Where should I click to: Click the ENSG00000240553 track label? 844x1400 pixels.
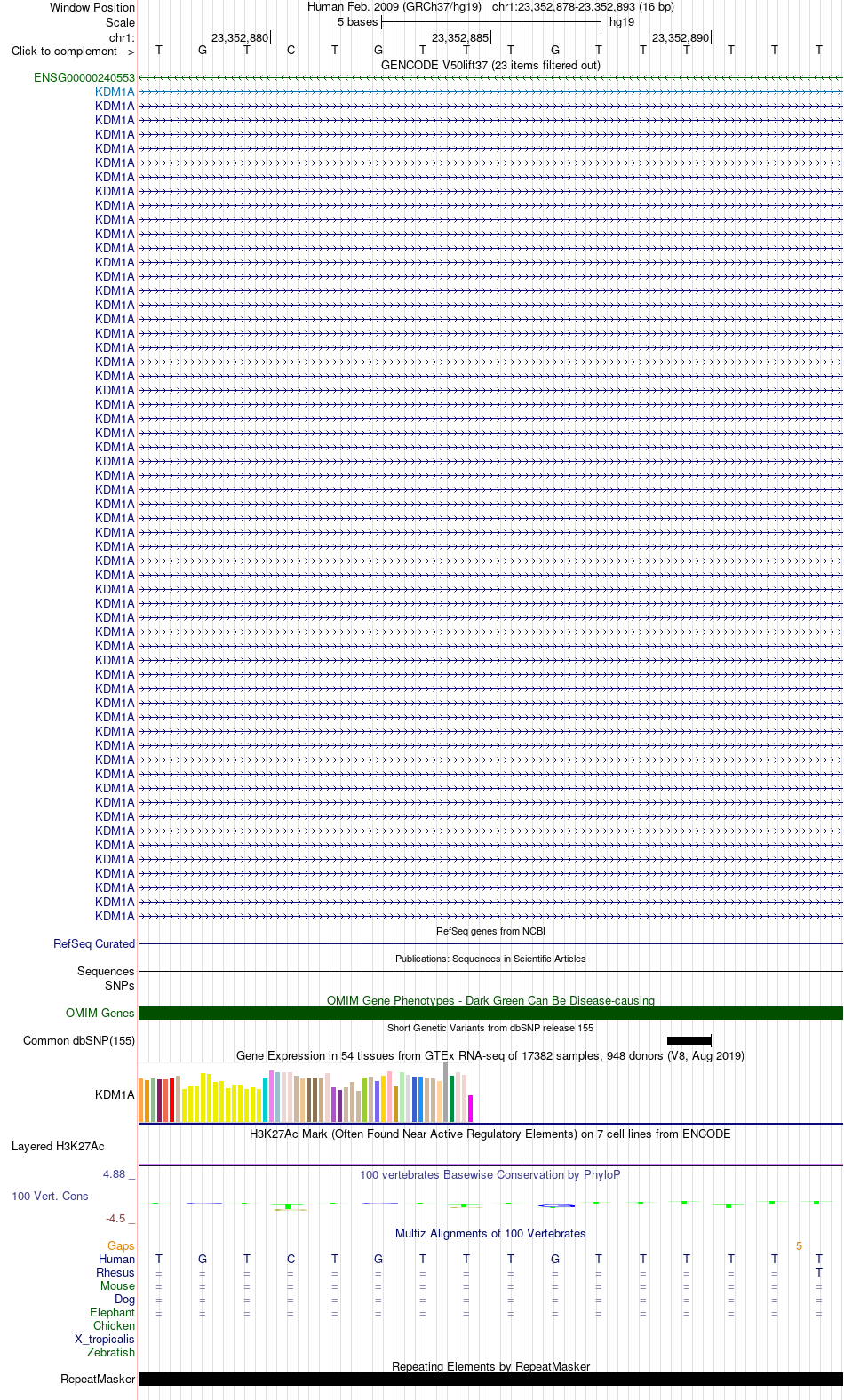pos(84,78)
